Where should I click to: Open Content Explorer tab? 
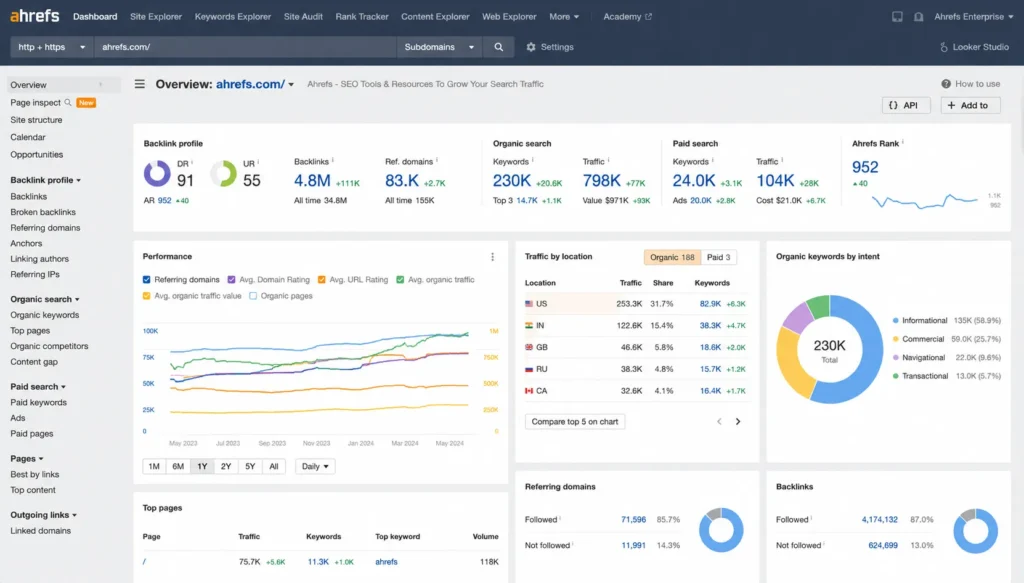[x=435, y=16]
